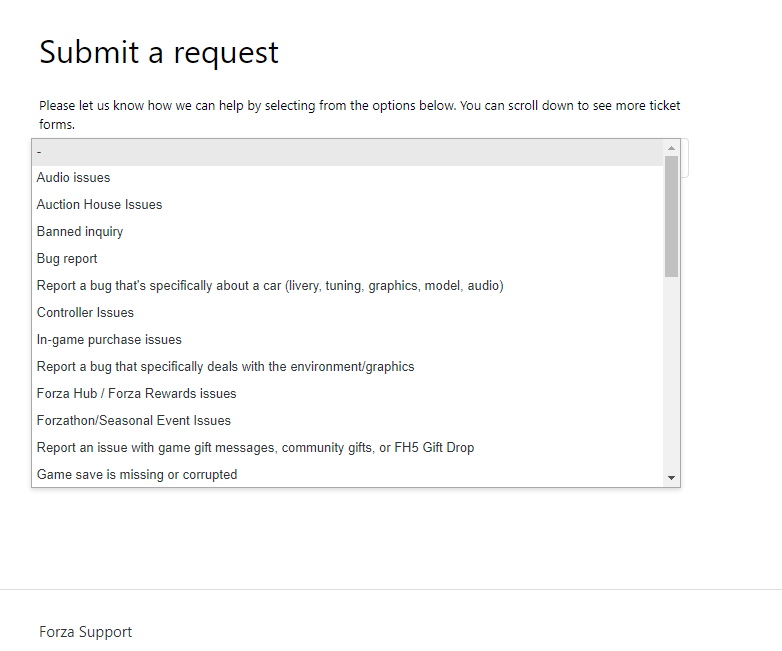Click the list's scroll up arrow
The image size is (782, 651).
671,148
